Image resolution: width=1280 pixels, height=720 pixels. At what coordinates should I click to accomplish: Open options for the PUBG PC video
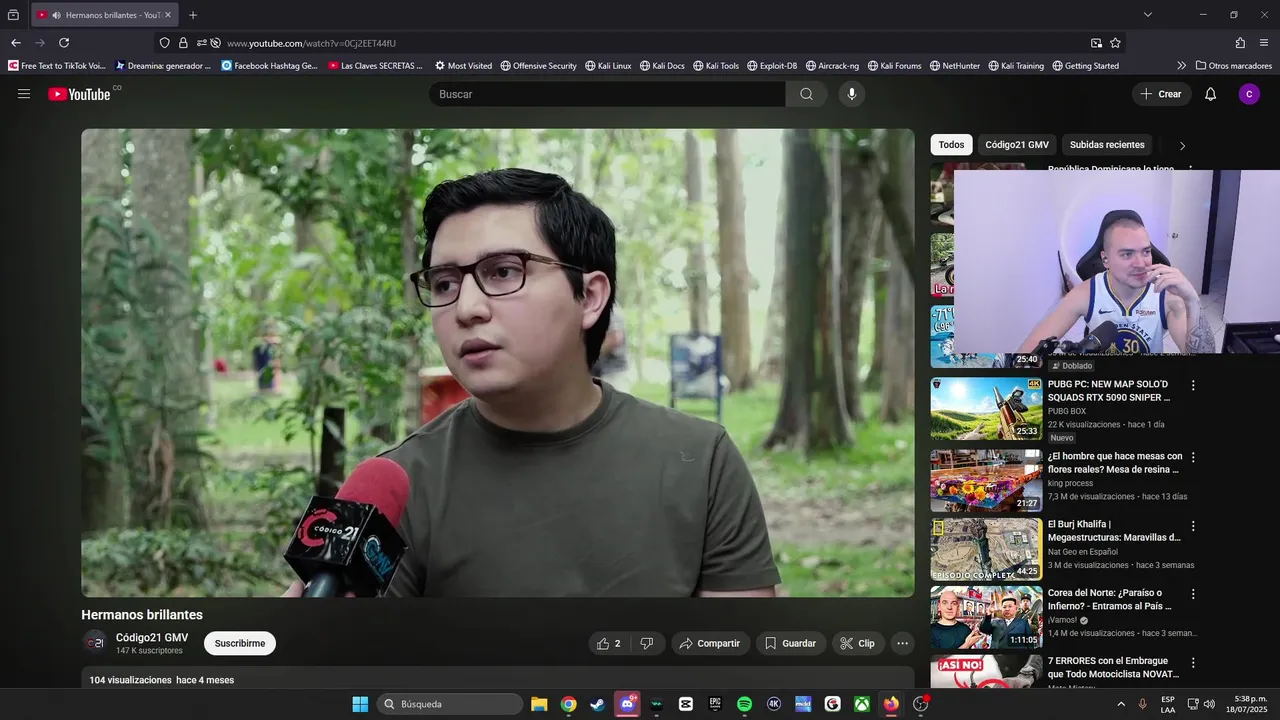(1192, 385)
